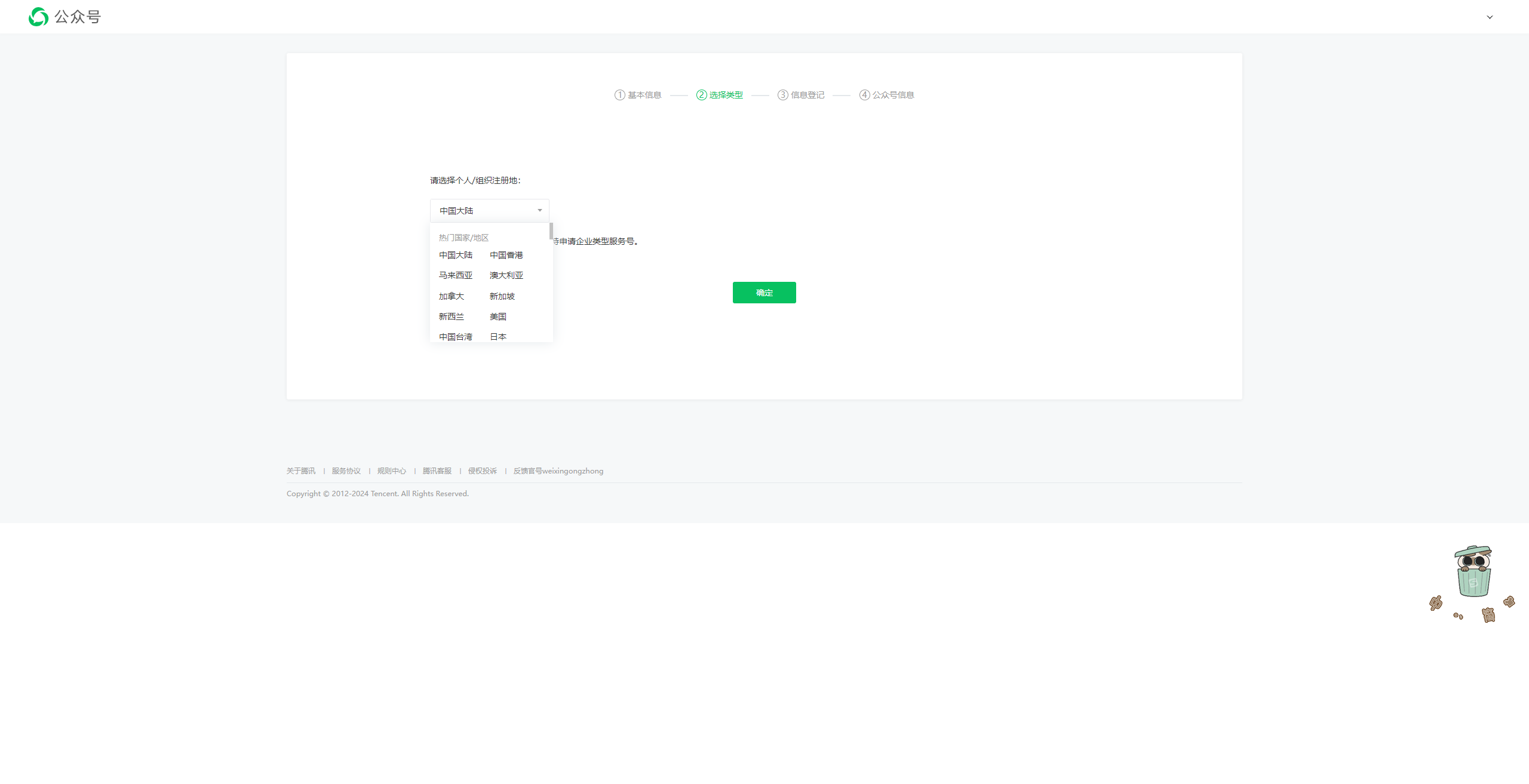Open the 服务协议 footer link
This screenshot has height=784, width=1529.
[346, 471]
